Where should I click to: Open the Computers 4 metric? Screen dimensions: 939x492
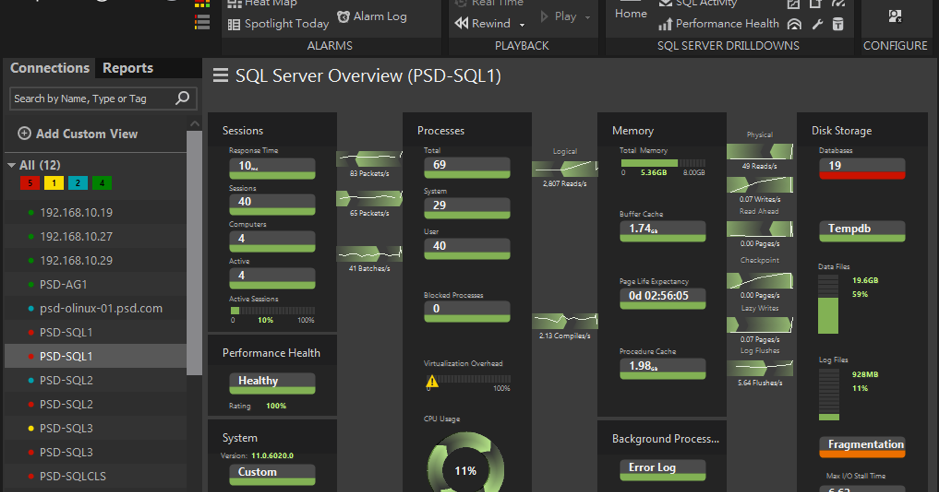(x=272, y=241)
